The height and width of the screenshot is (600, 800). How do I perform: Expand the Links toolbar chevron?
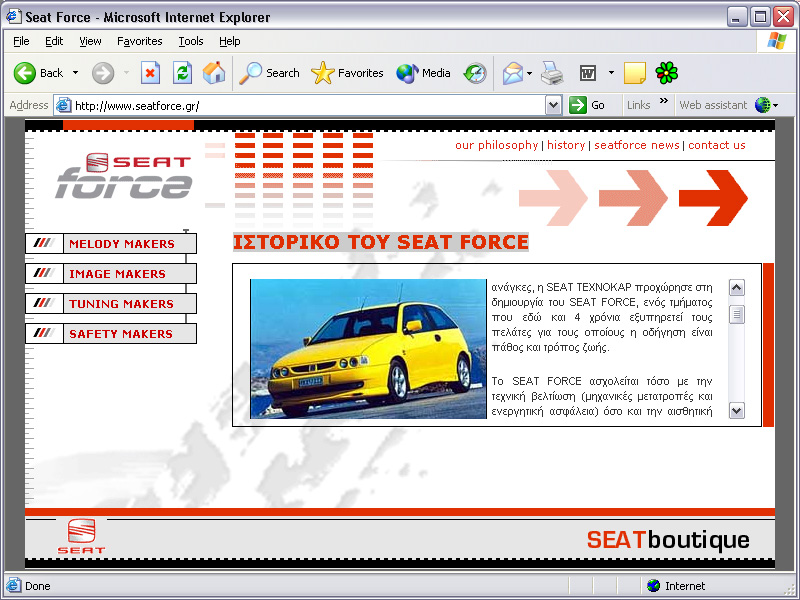tap(663, 101)
